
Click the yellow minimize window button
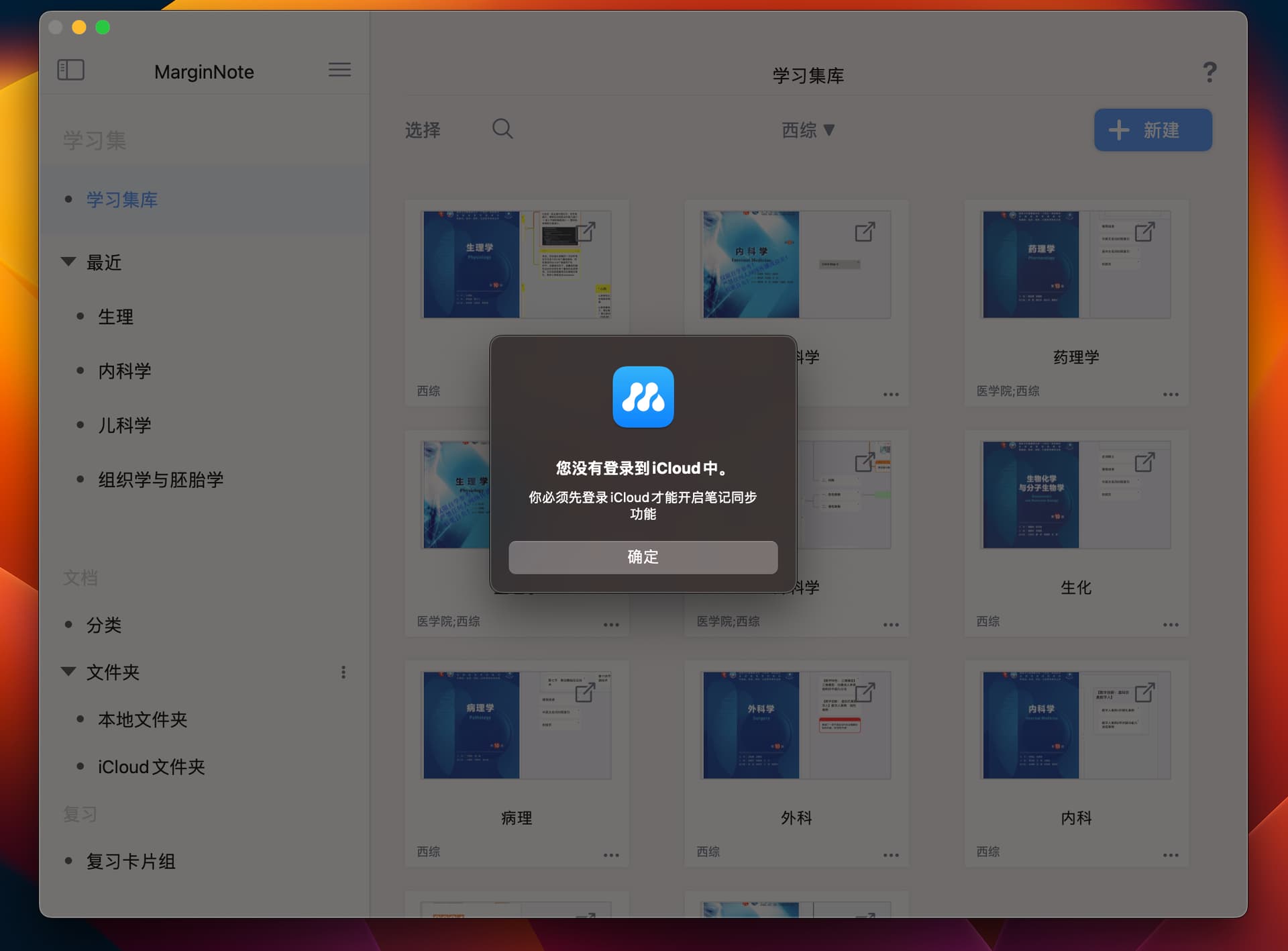pos(78,27)
